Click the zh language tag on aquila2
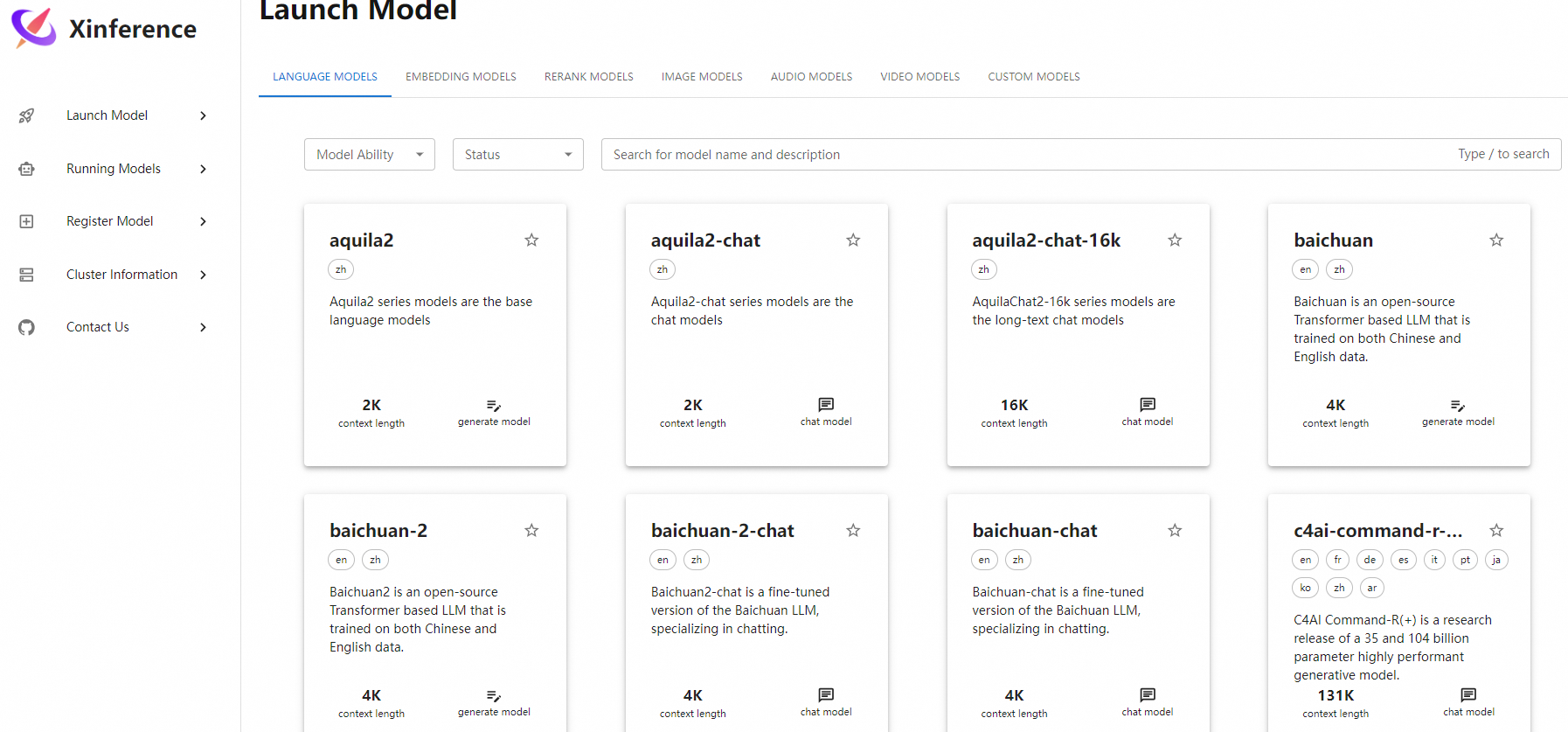Viewport: 1568px width, 732px height. (x=341, y=269)
